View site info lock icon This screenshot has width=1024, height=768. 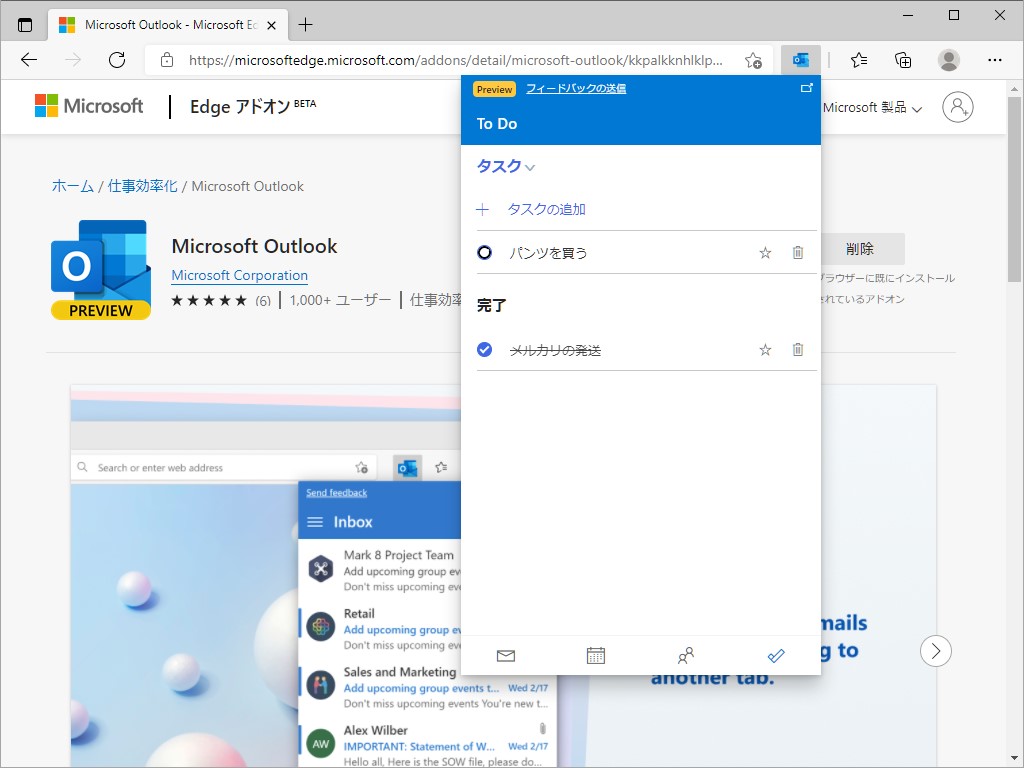tap(167, 60)
